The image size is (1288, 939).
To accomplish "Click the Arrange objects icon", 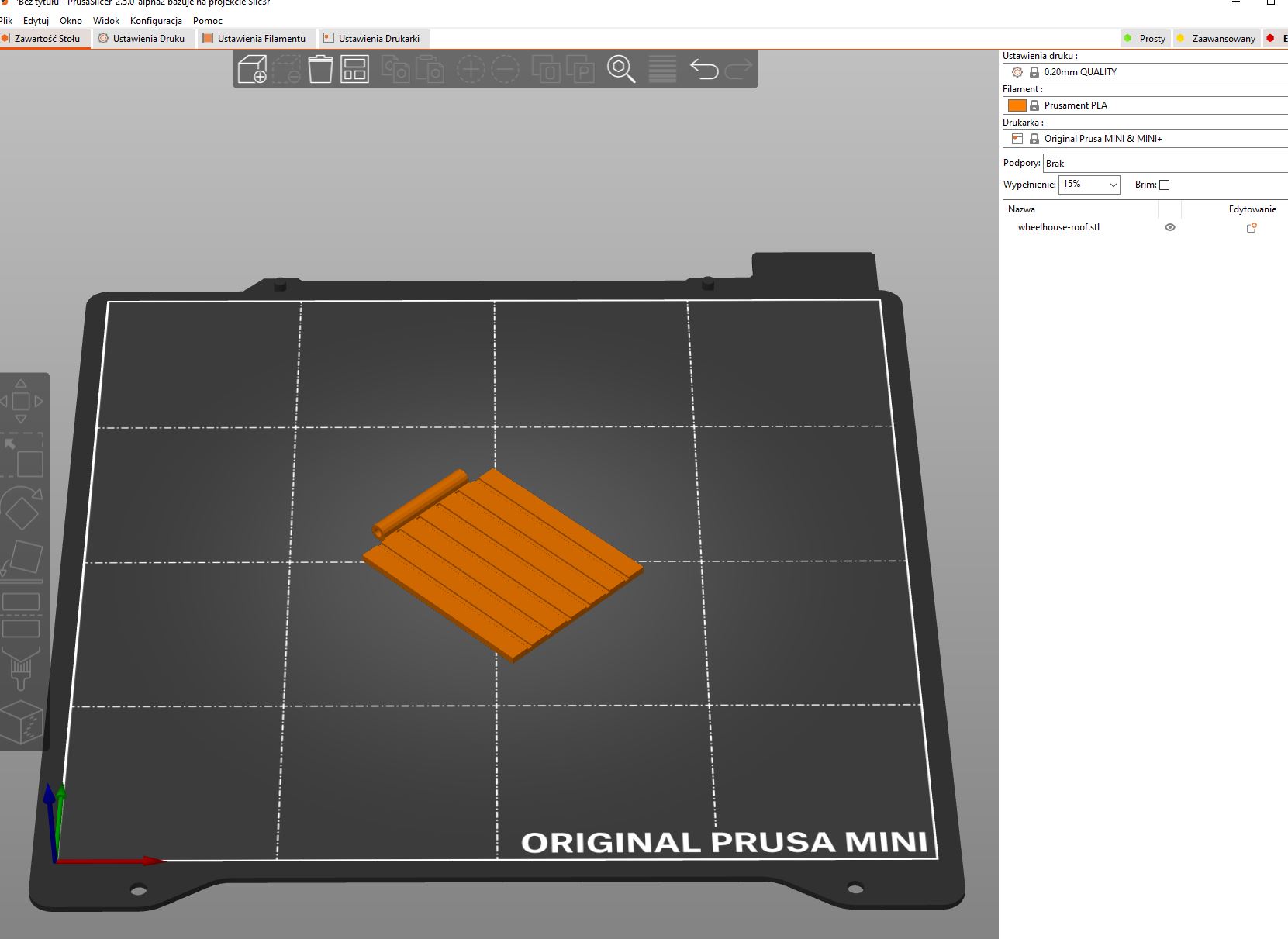I will point(354,69).
